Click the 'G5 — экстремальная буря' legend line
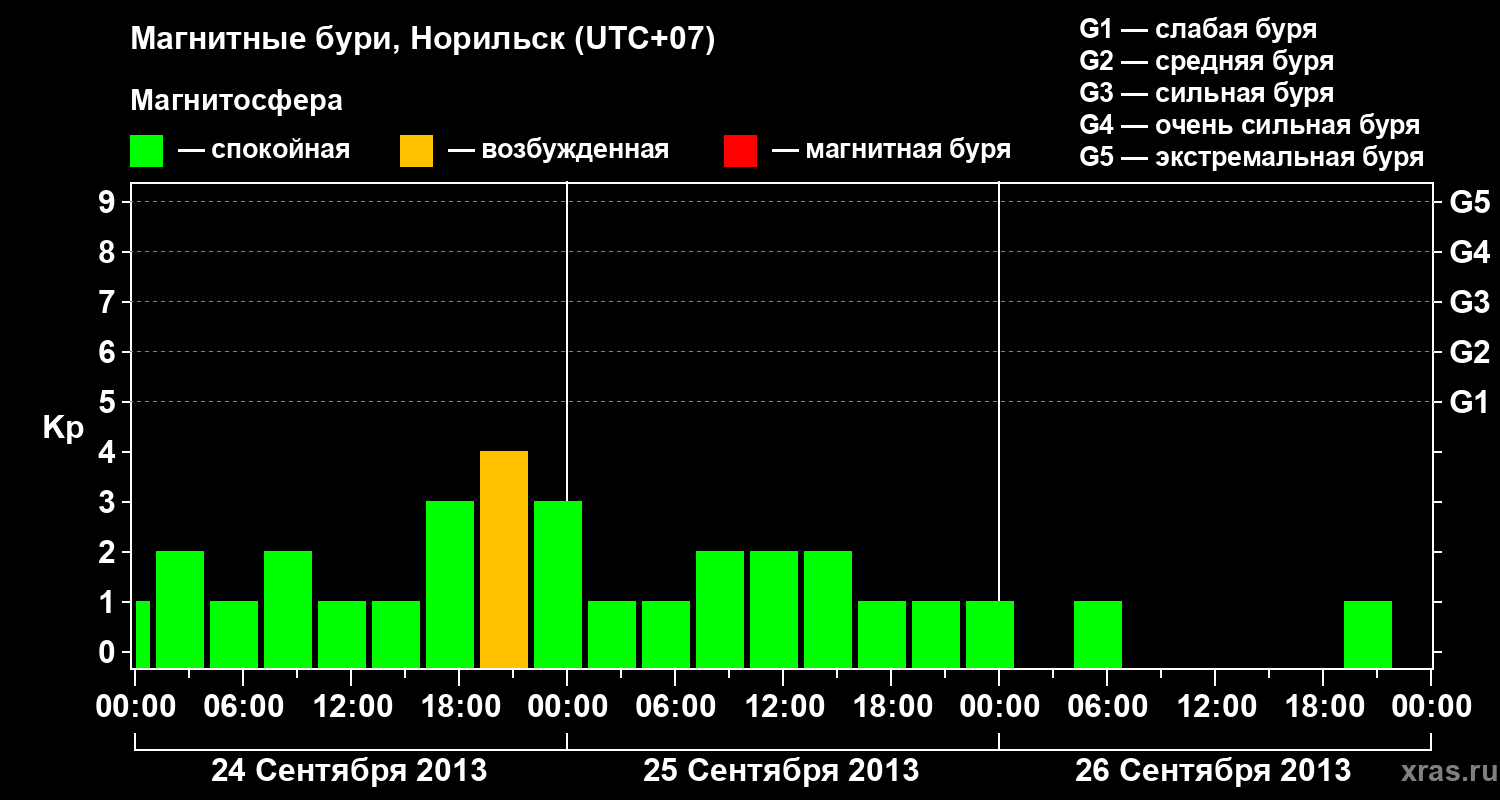 pos(1252,157)
